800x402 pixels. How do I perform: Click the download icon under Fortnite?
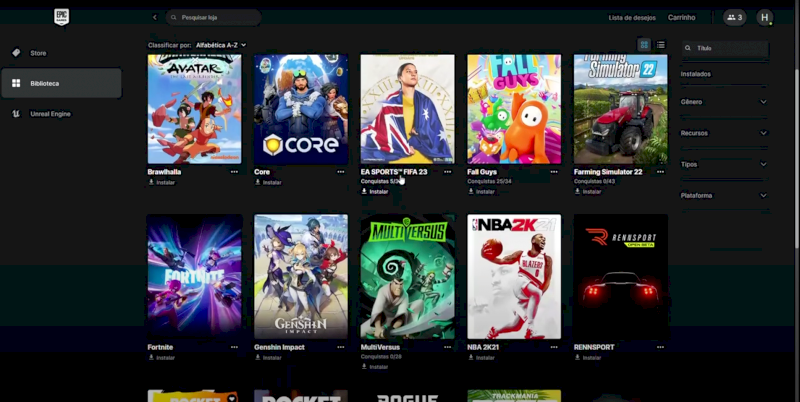pyautogui.click(x=152, y=357)
